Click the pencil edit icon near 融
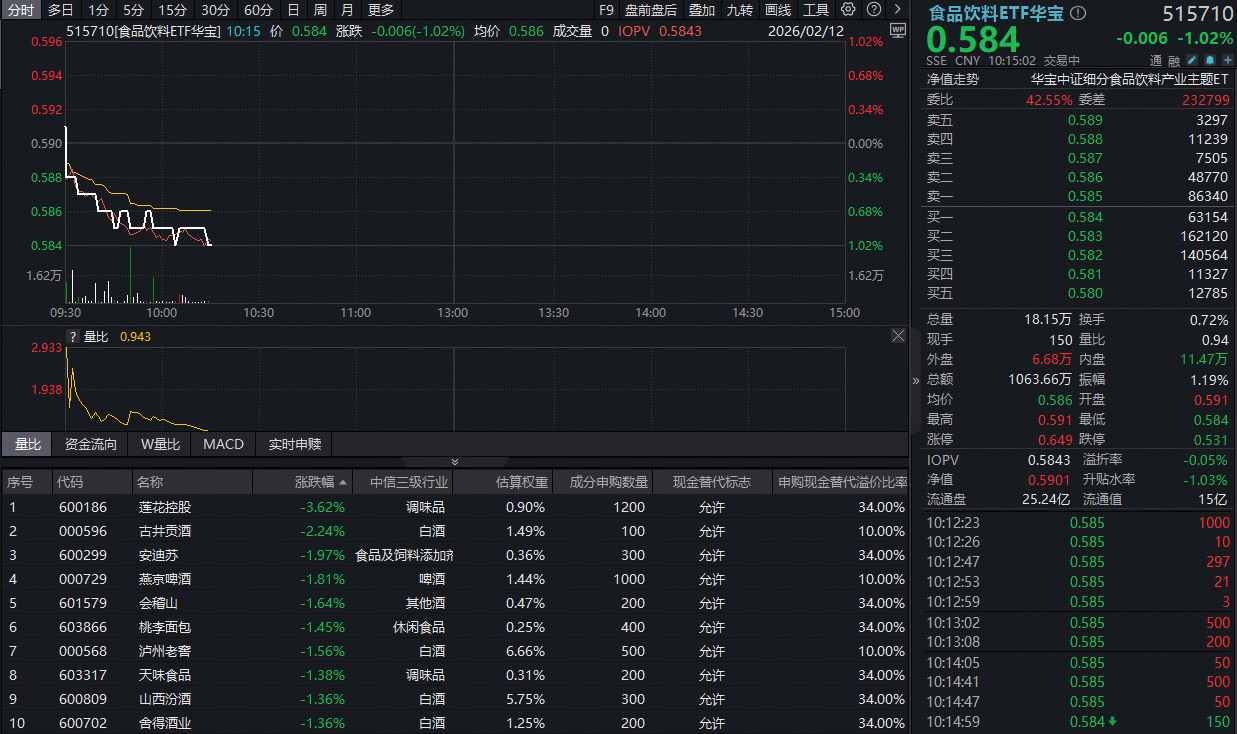This screenshot has width=1237, height=734. pos(1191,60)
